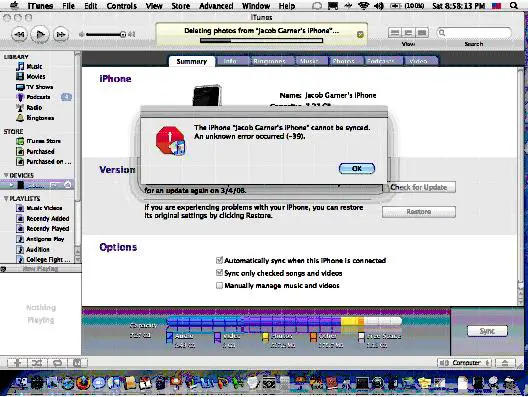Viewport: 528px width, 397px height.
Task: Toggle shuffle at the window bottom
Action: (37, 363)
